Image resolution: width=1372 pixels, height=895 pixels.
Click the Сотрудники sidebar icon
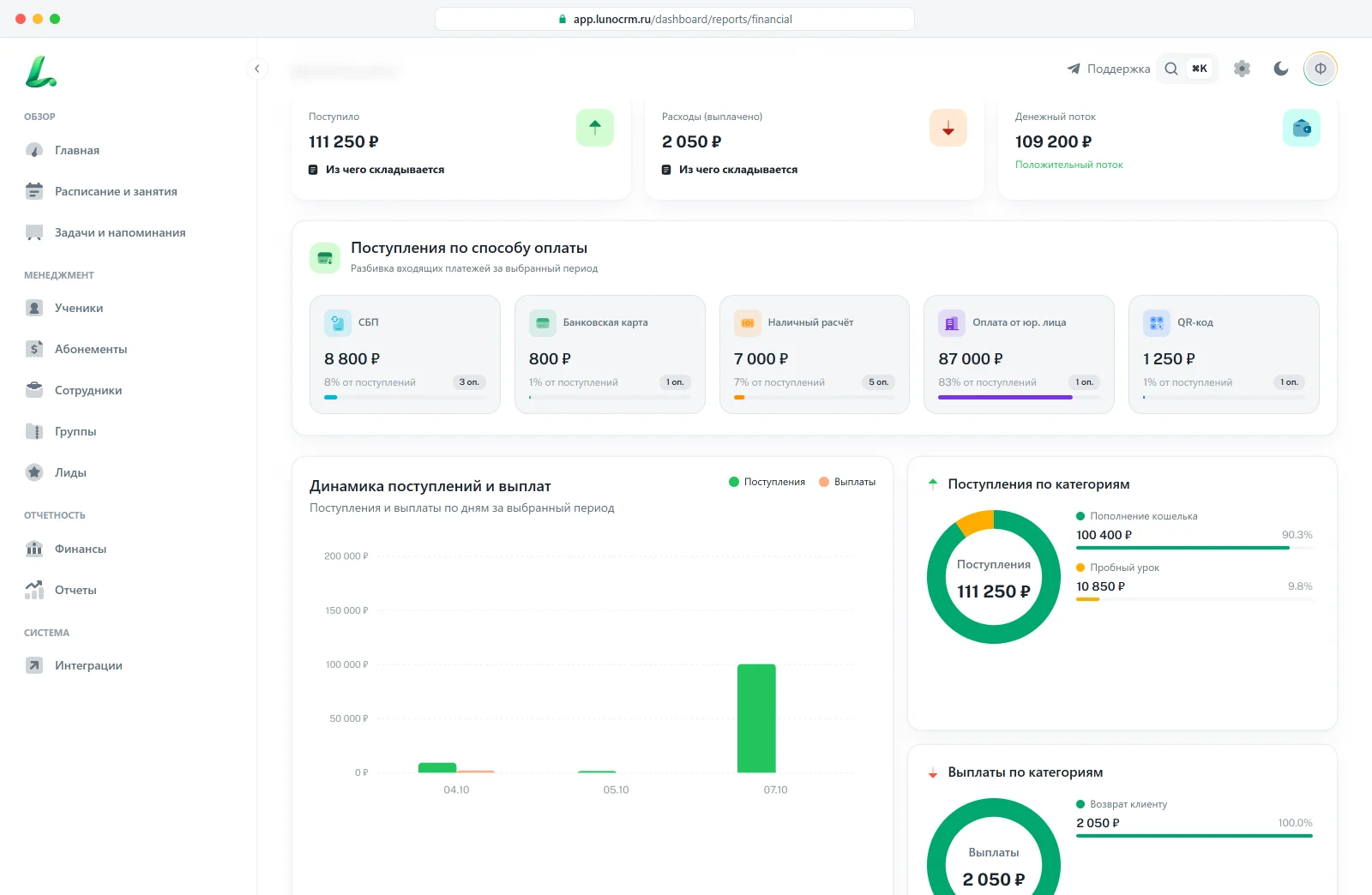tap(34, 390)
